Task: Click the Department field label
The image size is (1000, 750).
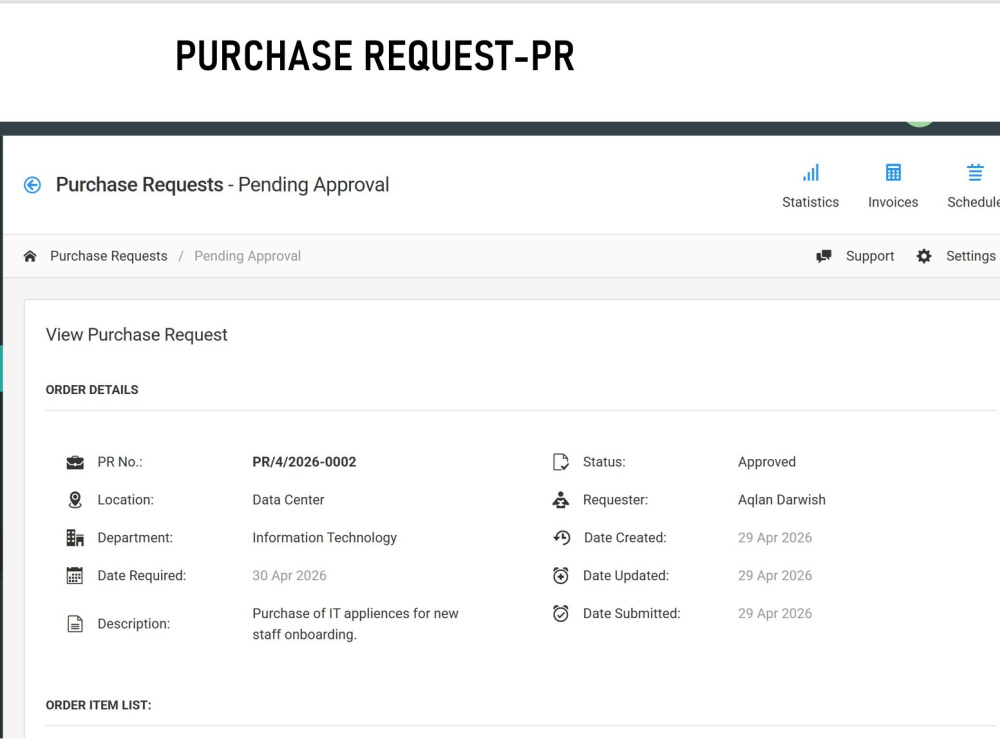Action: 135,538
